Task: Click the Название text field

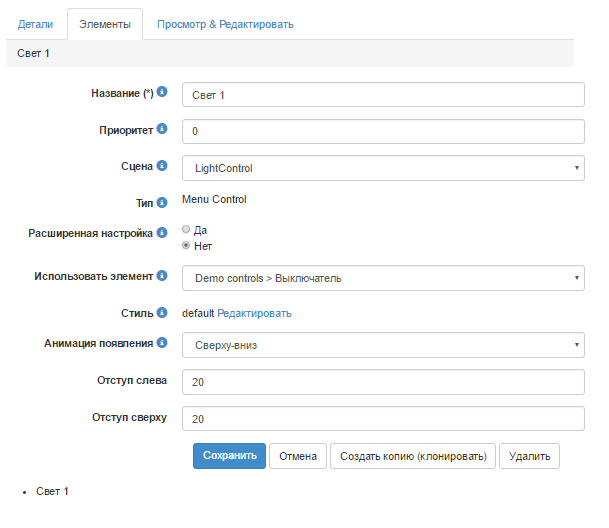Action: point(383,94)
